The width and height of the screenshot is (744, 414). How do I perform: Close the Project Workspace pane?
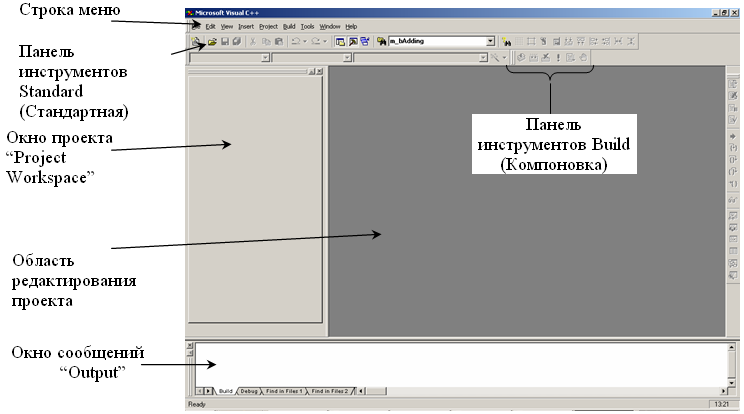coord(321,72)
